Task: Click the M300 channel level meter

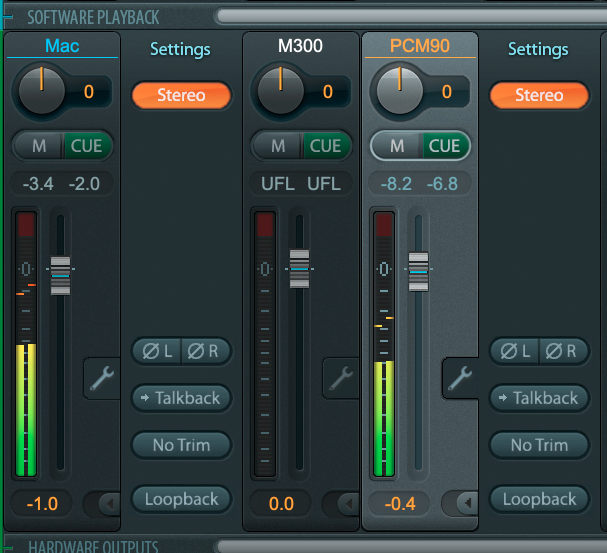Action: (x=265, y=344)
